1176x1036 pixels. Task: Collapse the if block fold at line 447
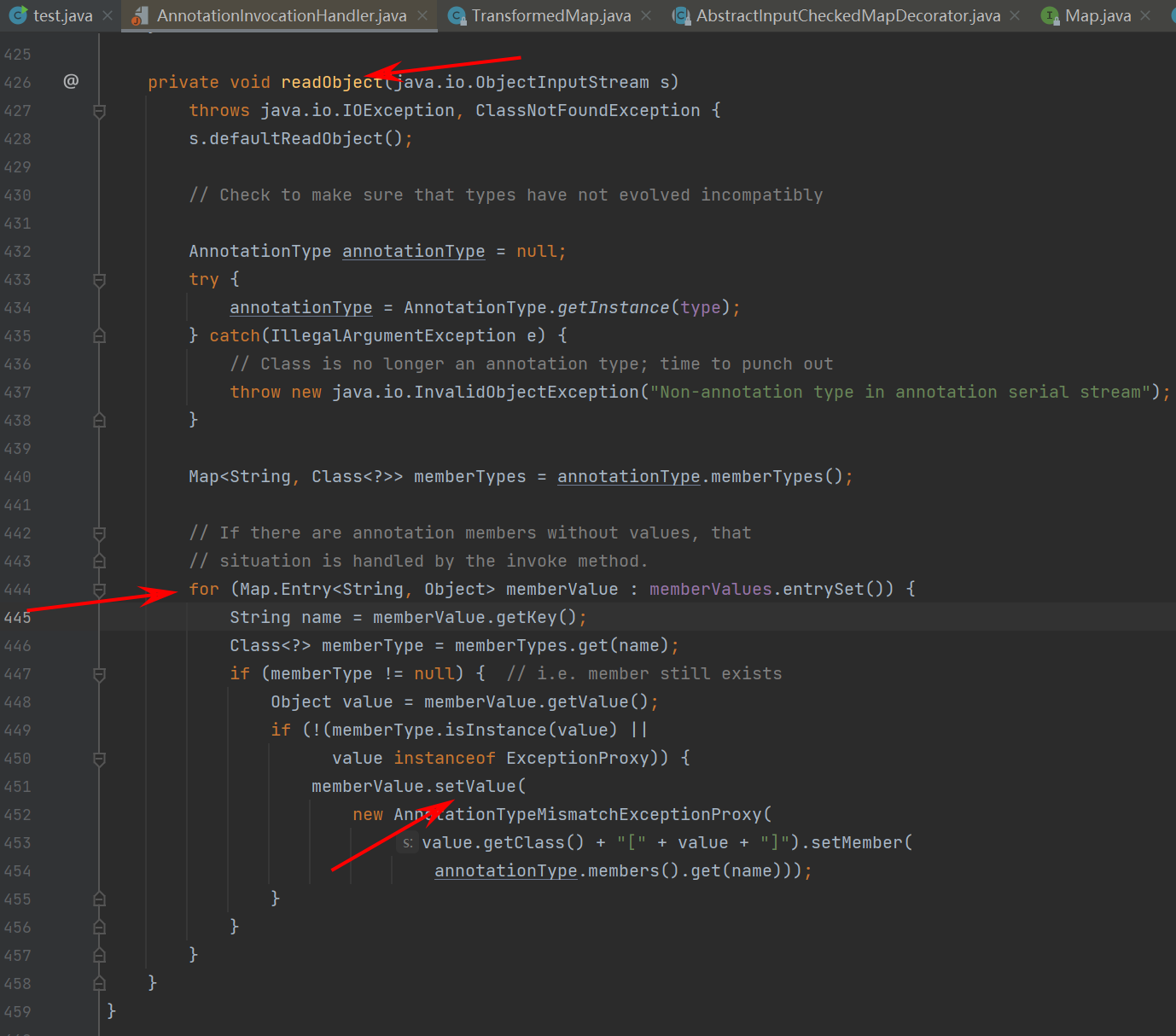(99, 674)
